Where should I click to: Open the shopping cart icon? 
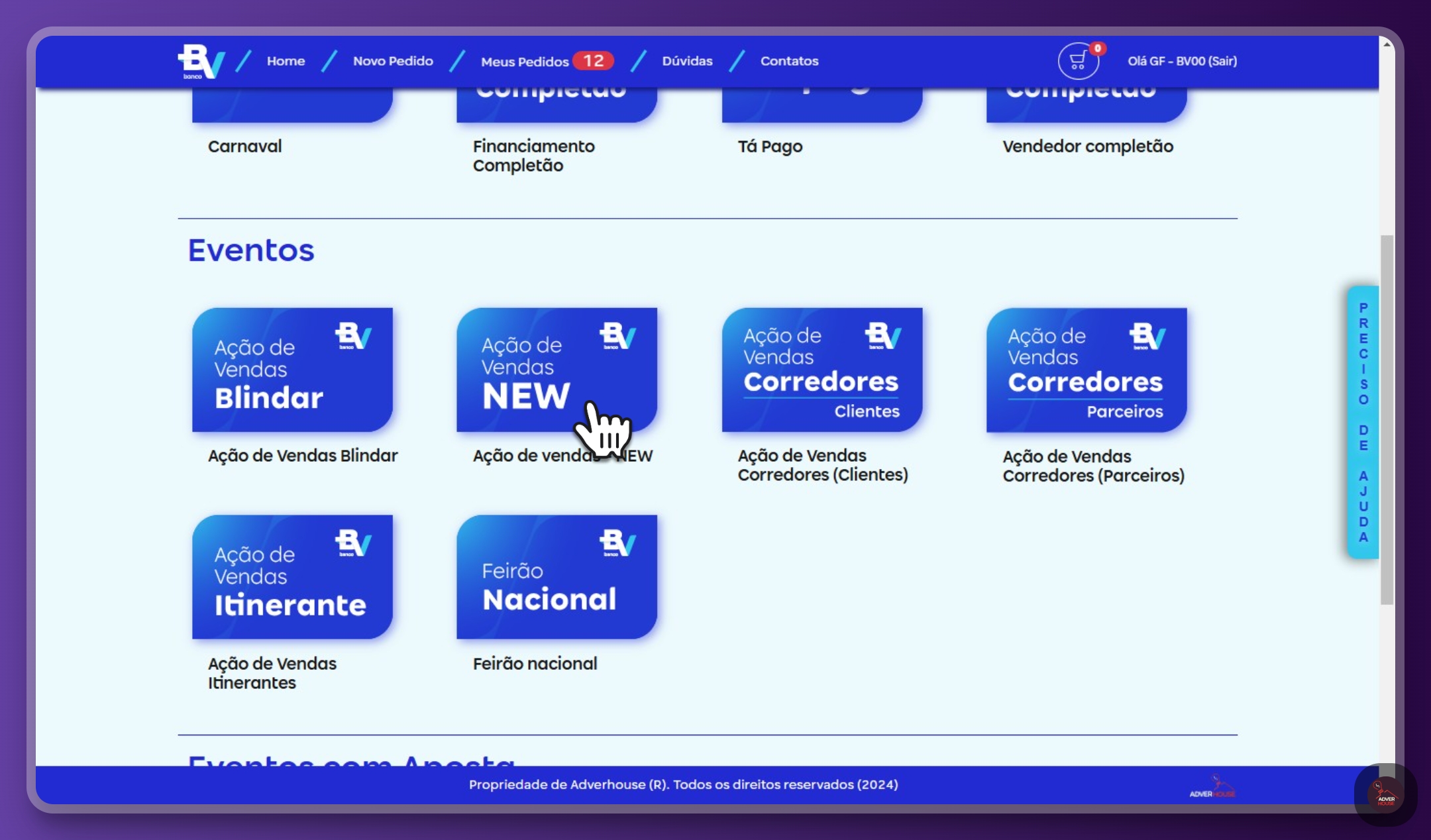point(1077,62)
